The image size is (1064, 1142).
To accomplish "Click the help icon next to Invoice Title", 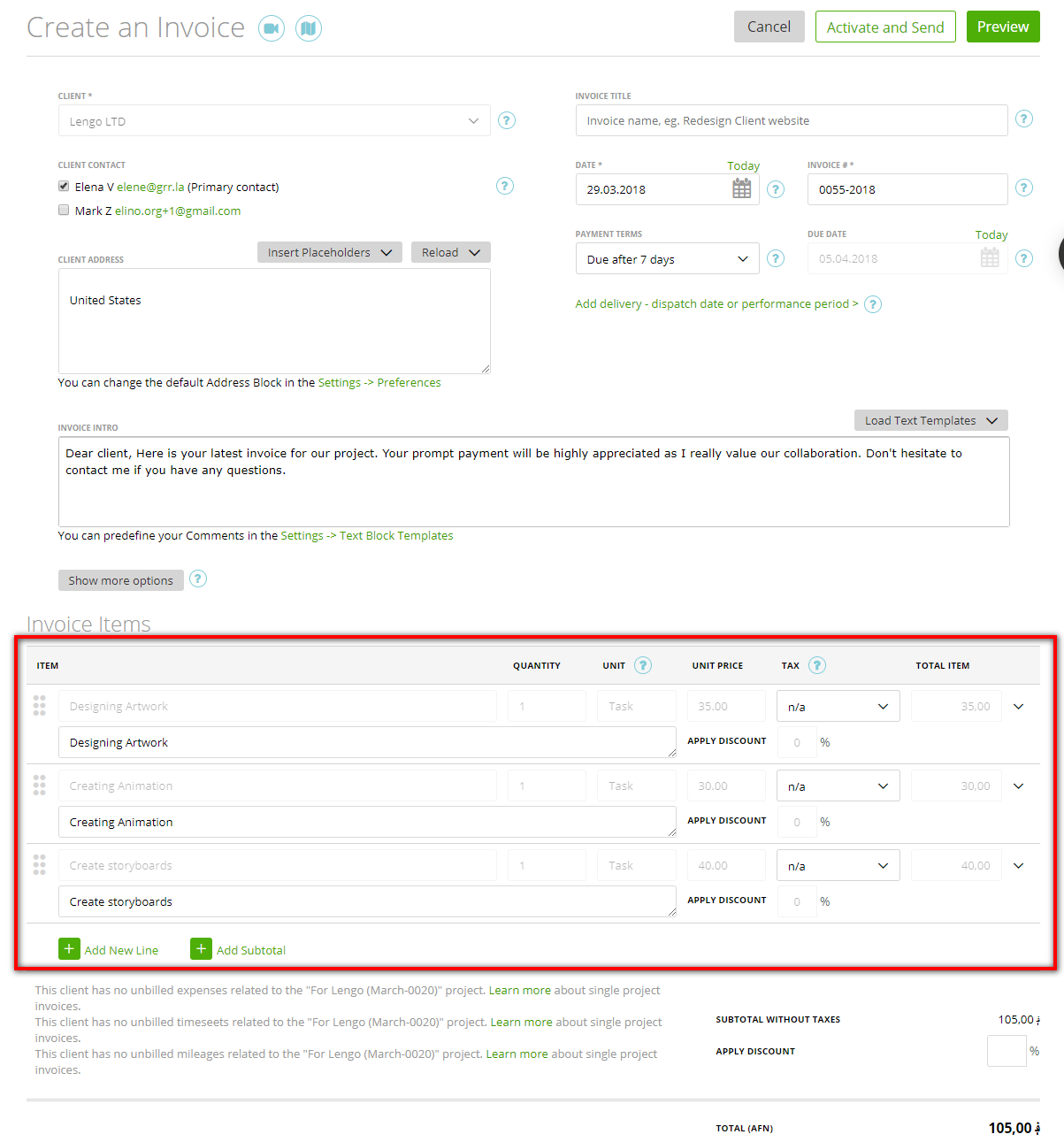I will click(1023, 118).
